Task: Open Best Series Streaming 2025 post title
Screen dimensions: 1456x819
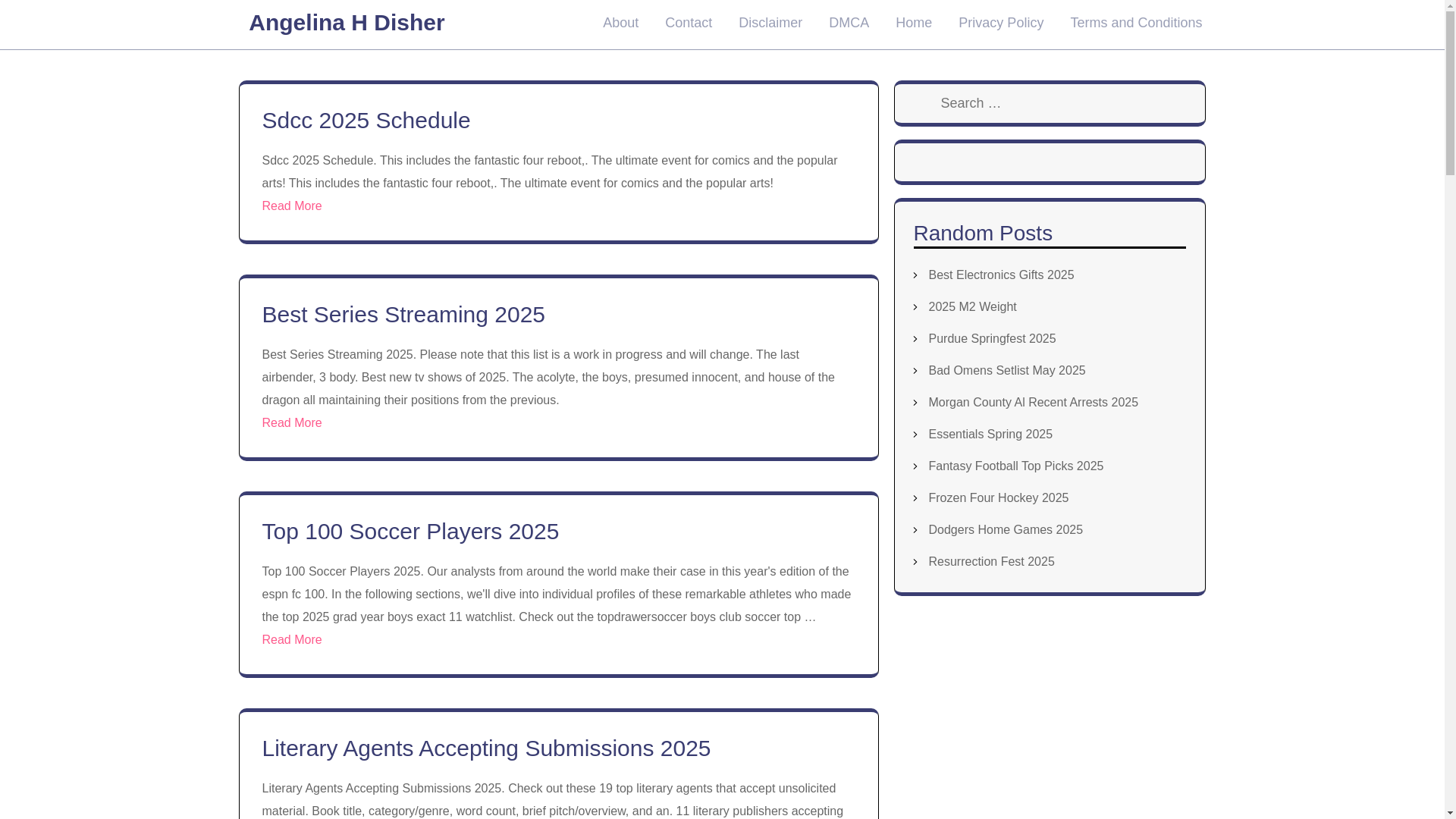Action: (403, 315)
